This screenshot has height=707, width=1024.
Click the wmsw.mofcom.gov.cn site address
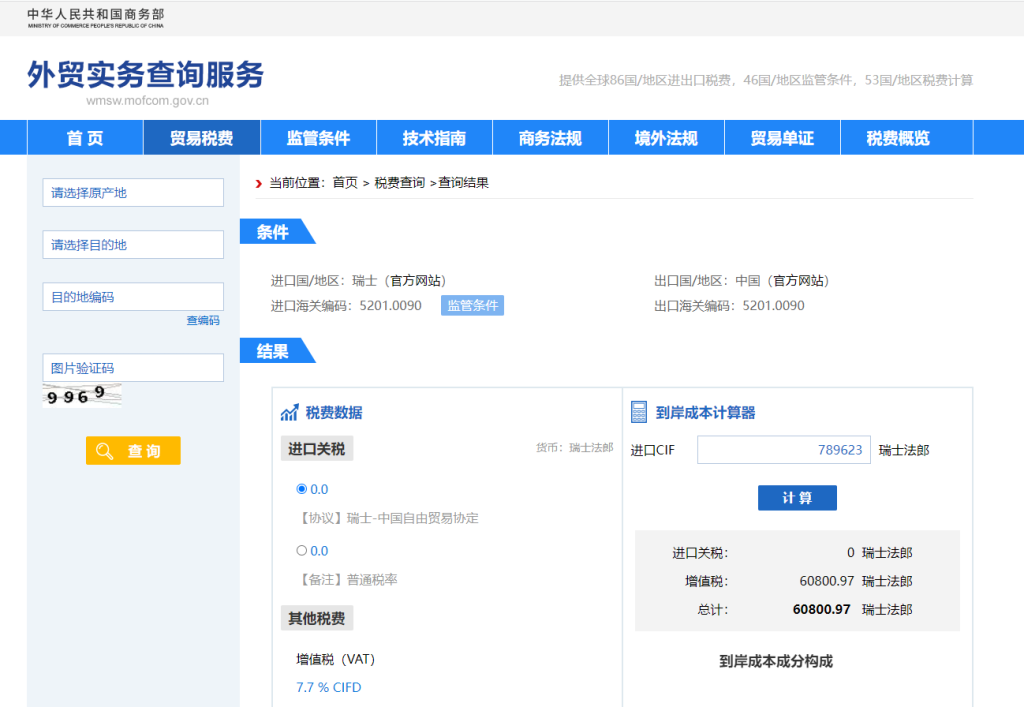tap(148, 101)
